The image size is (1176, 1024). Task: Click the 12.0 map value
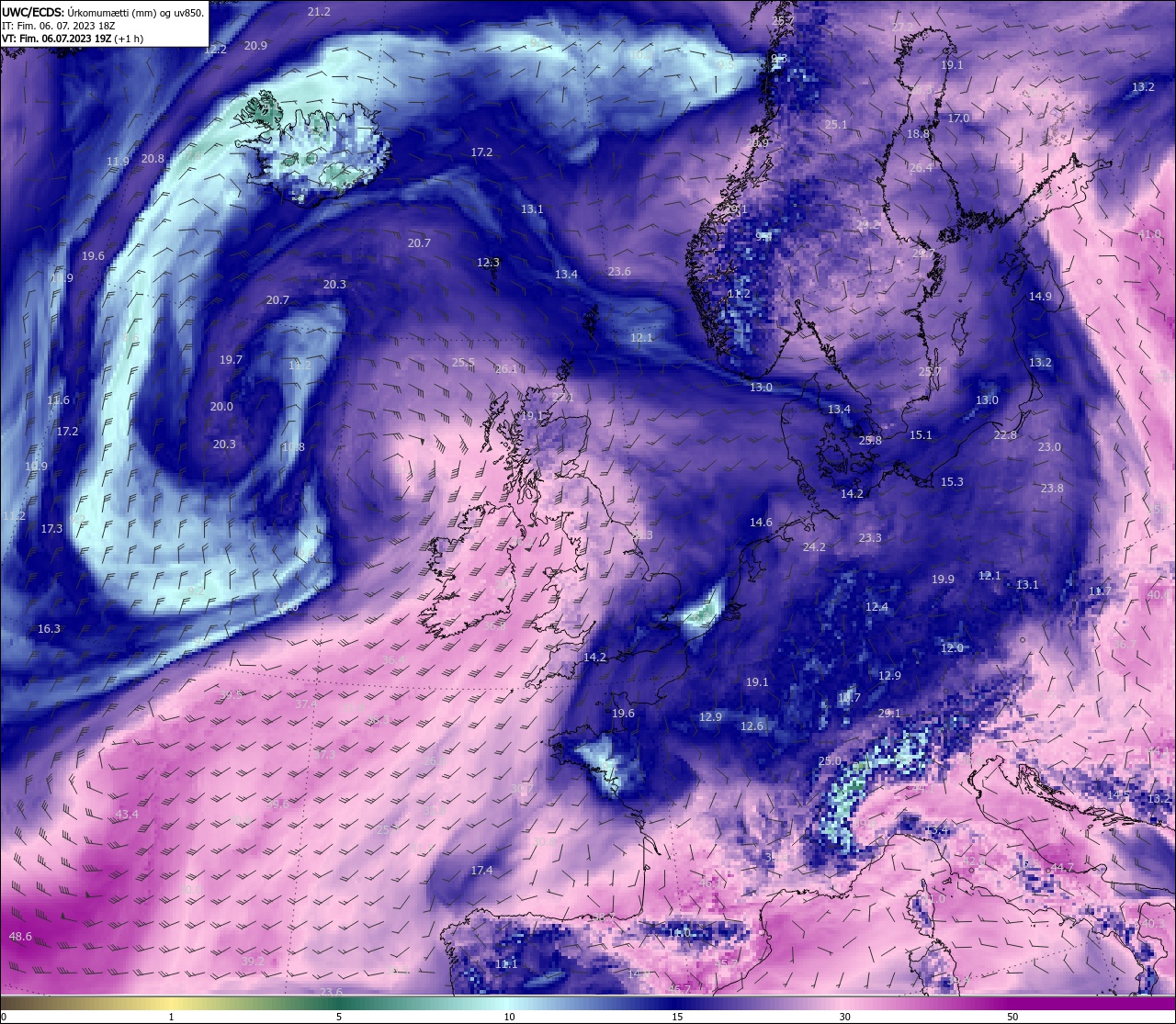pos(952,648)
